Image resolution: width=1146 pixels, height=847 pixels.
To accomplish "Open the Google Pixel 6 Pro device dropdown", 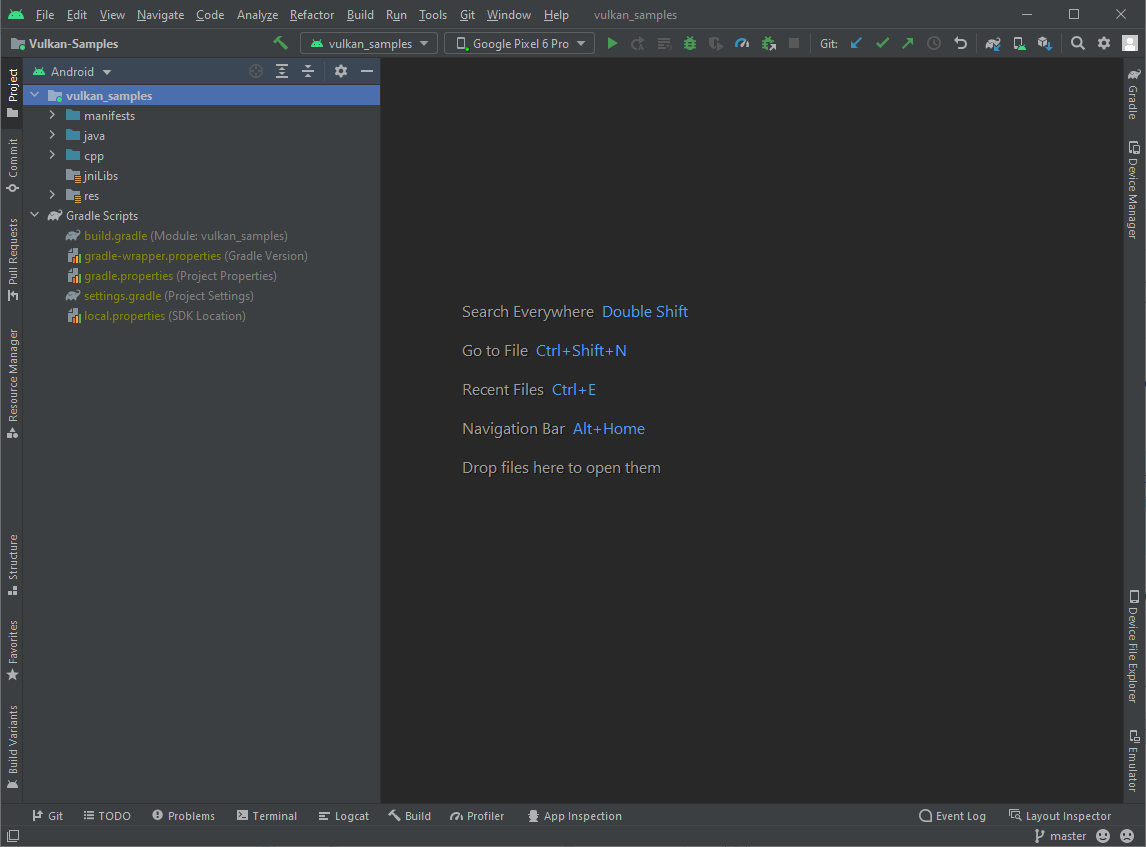I will [519, 43].
